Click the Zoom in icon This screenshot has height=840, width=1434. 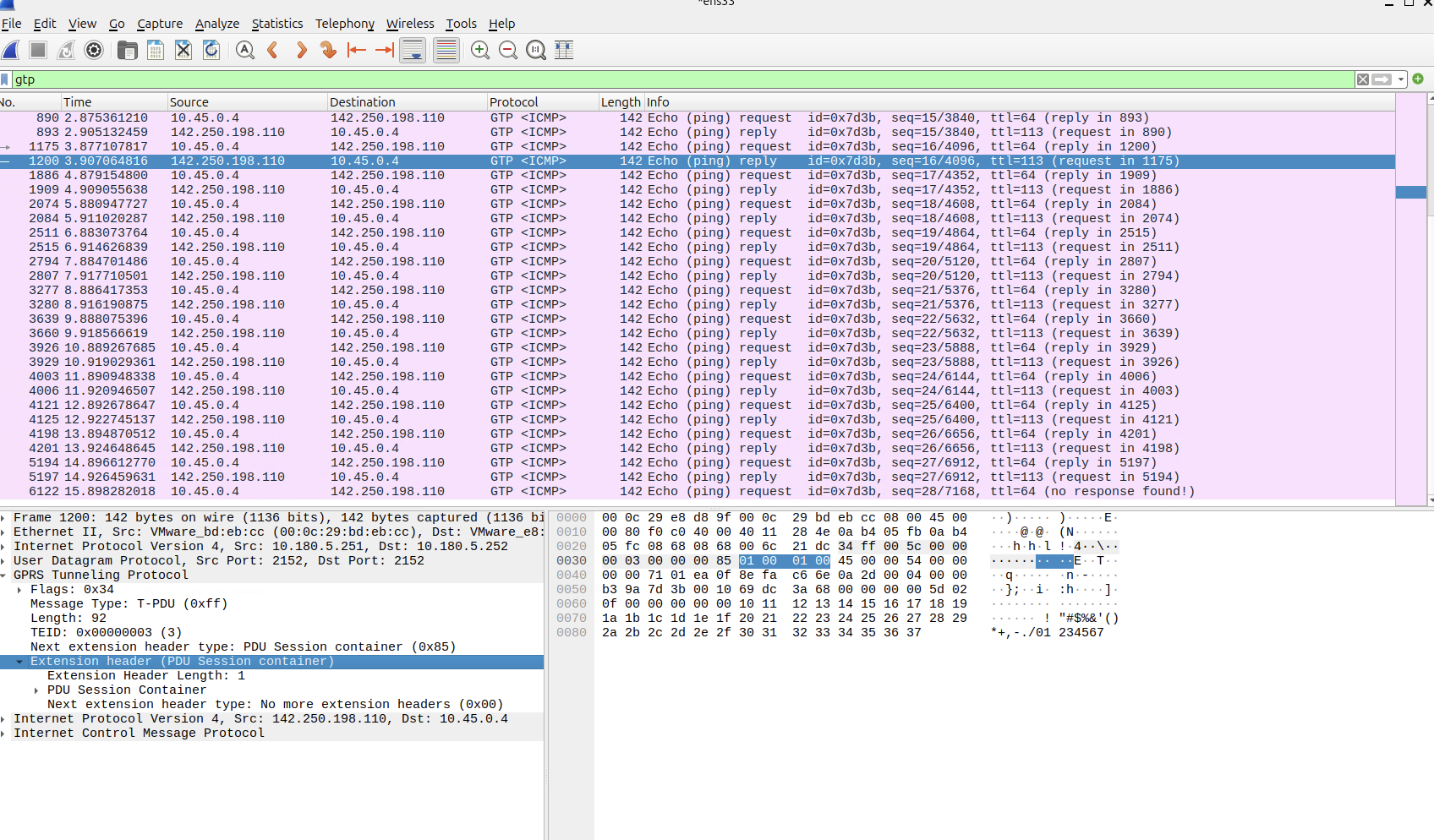(x=480, y=51)
